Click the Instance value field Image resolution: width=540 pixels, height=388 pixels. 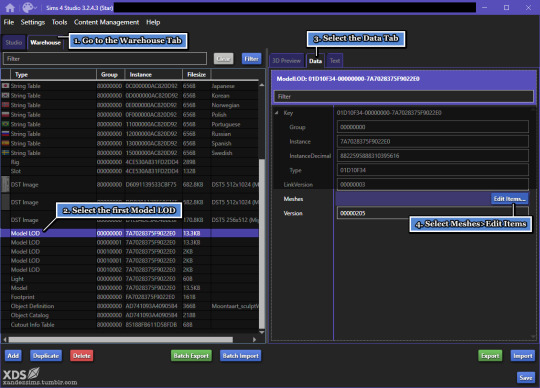(433, 141)
